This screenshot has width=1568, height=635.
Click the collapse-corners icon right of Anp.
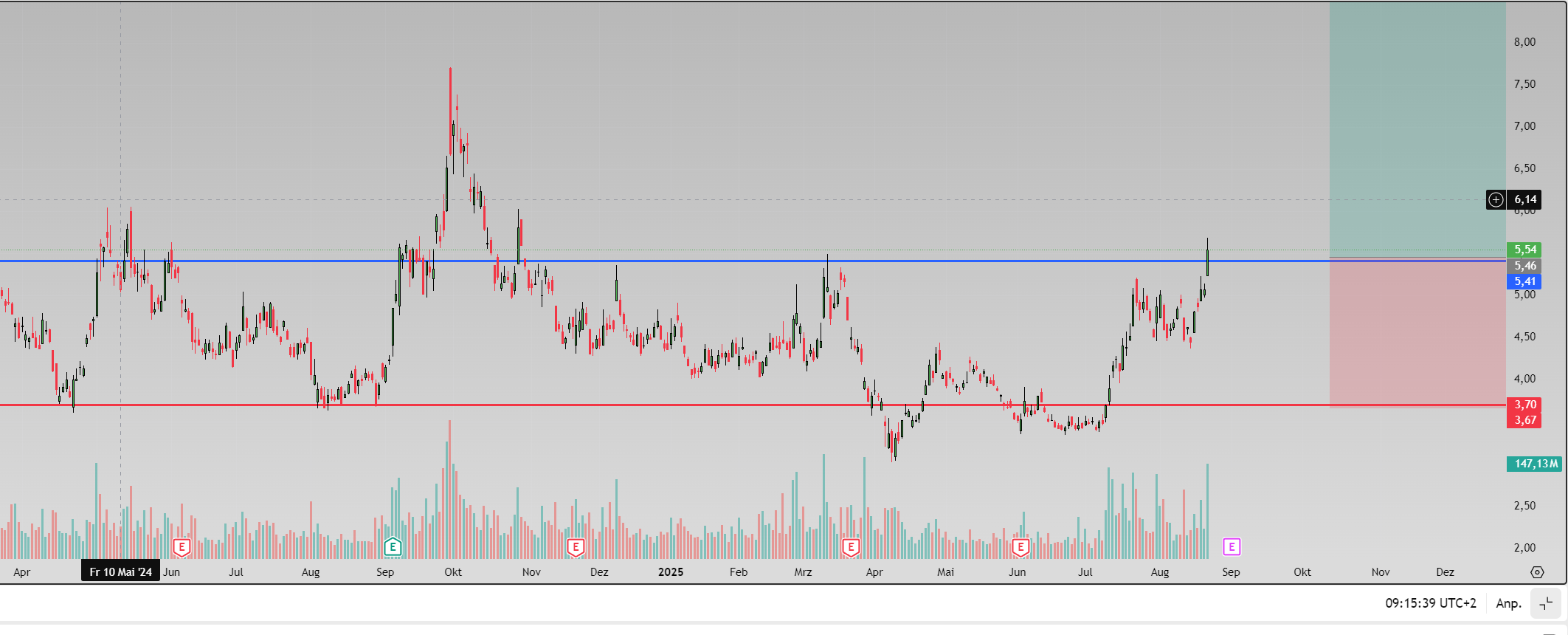coord(1546,603)
